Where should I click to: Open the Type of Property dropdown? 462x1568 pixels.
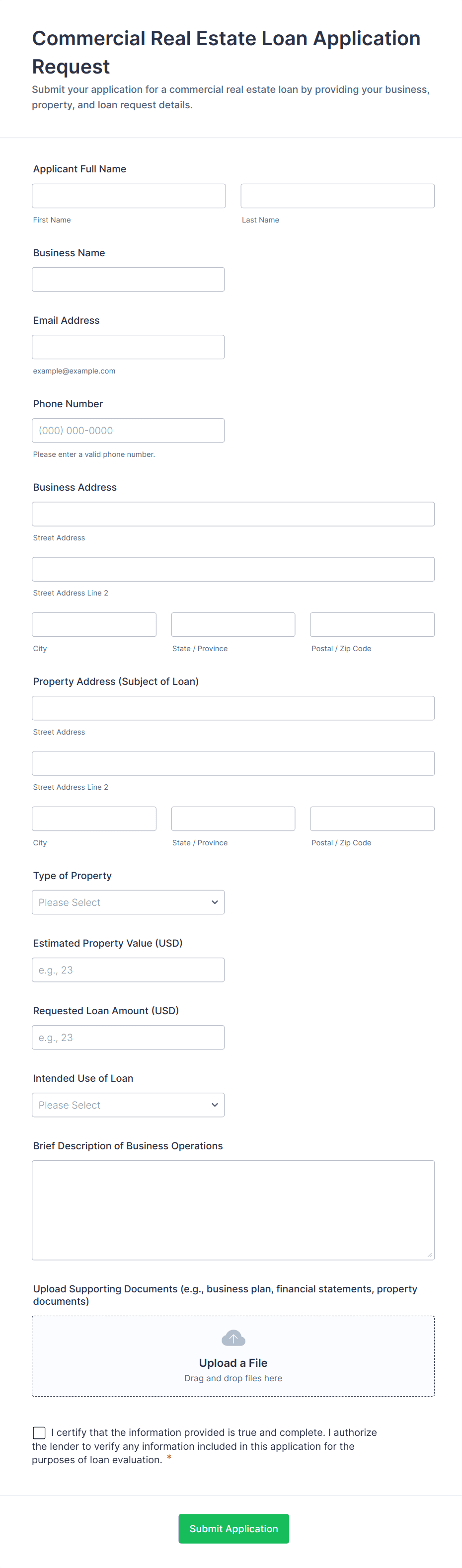pos(128,902)
